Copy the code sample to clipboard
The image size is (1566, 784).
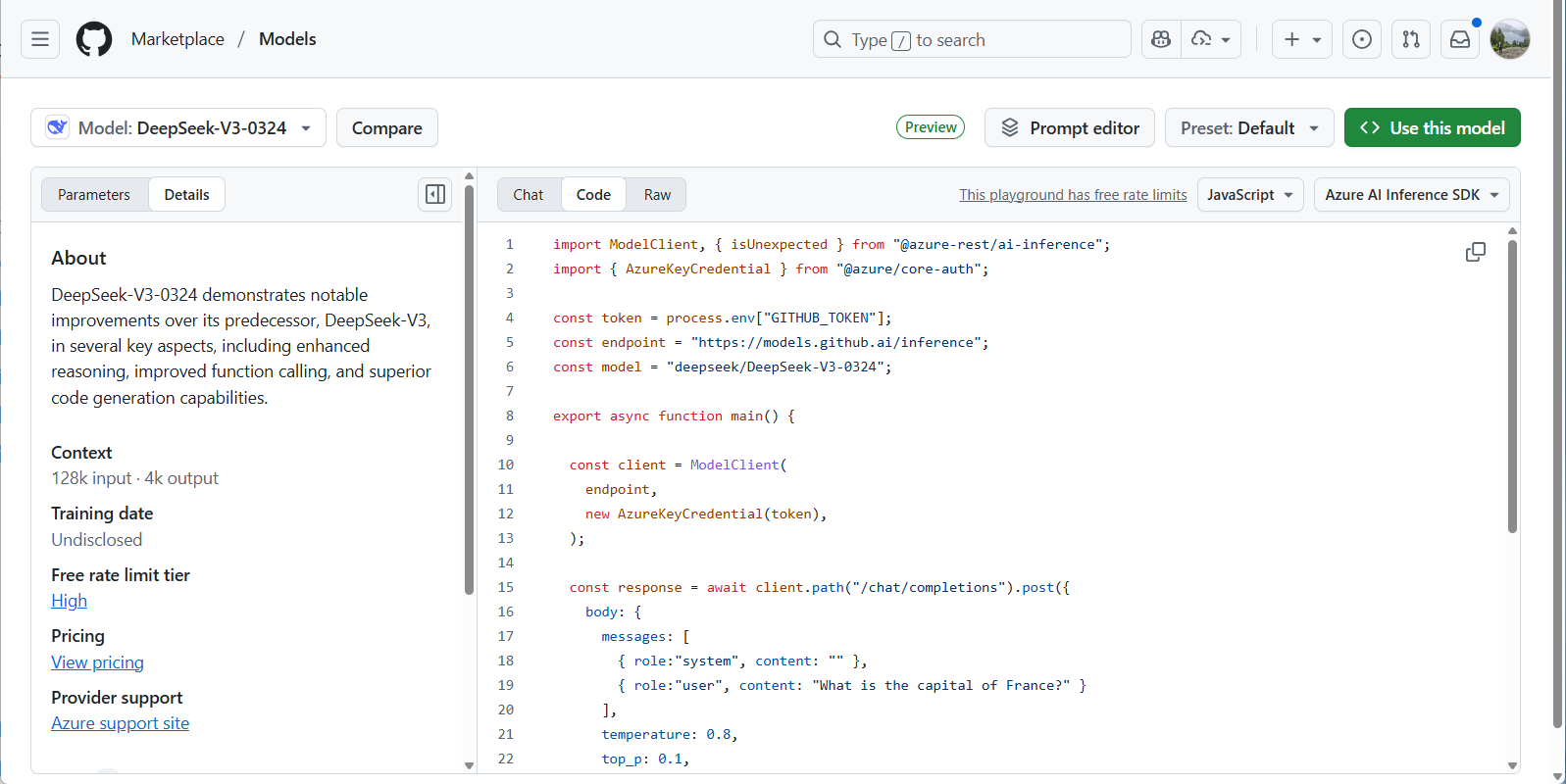(1475, 252)
